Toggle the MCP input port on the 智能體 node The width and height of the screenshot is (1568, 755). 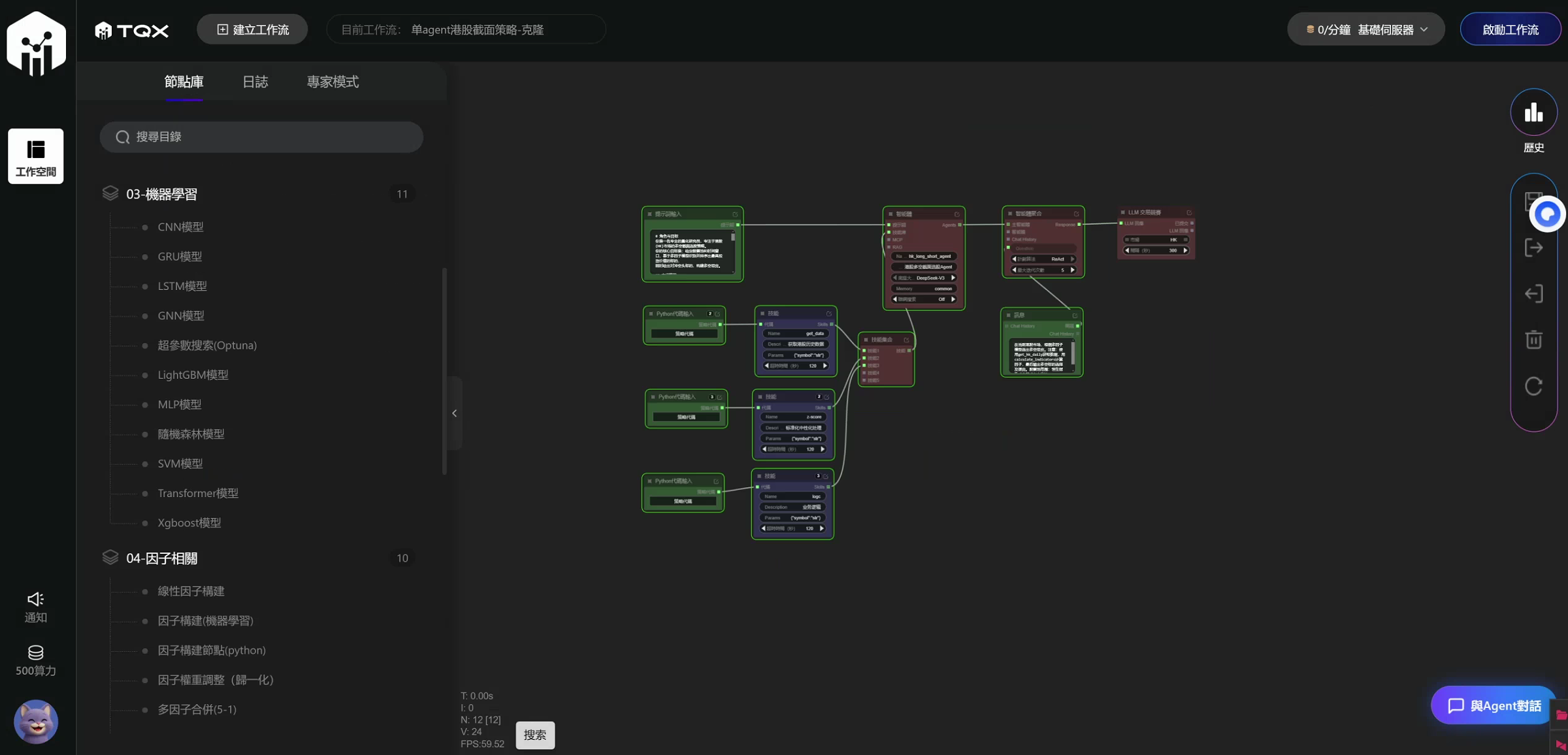889,240
